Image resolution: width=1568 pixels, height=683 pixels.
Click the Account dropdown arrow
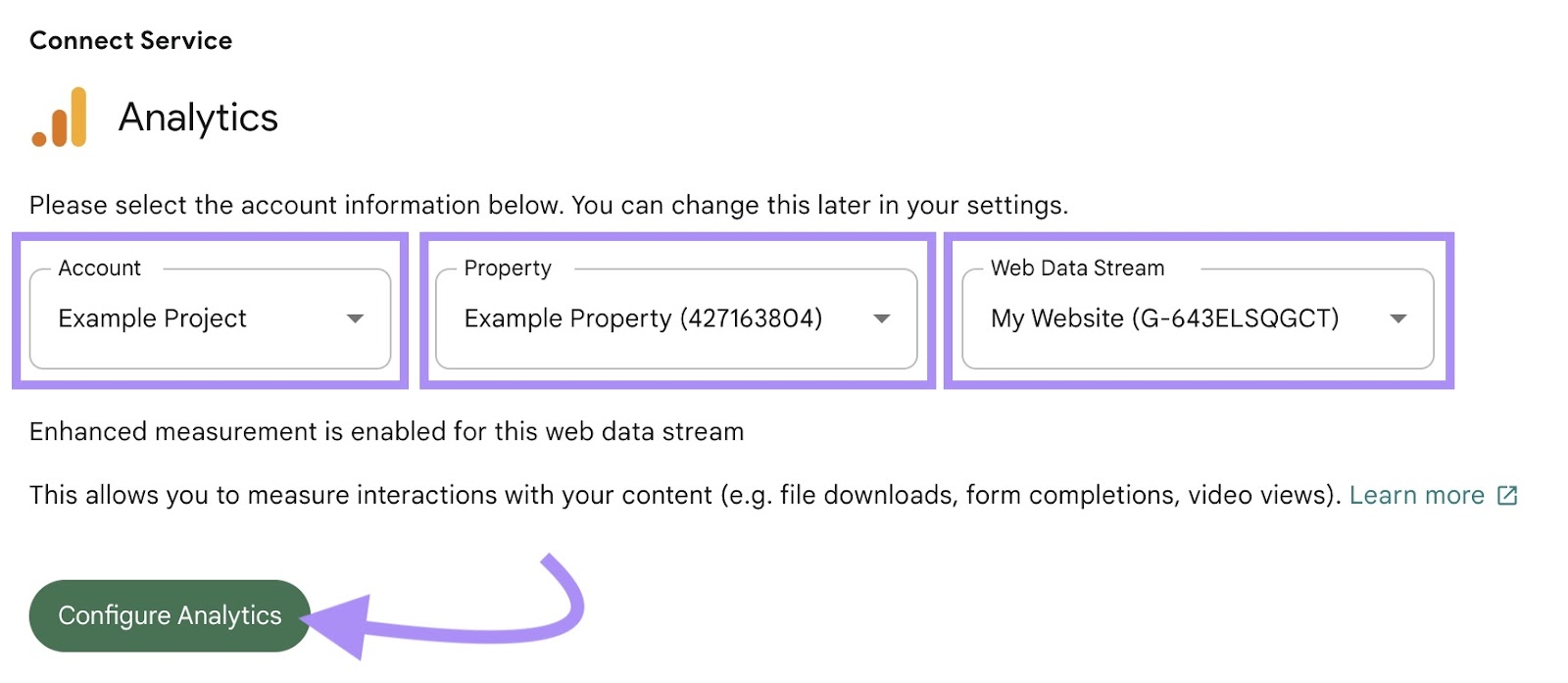357,317
